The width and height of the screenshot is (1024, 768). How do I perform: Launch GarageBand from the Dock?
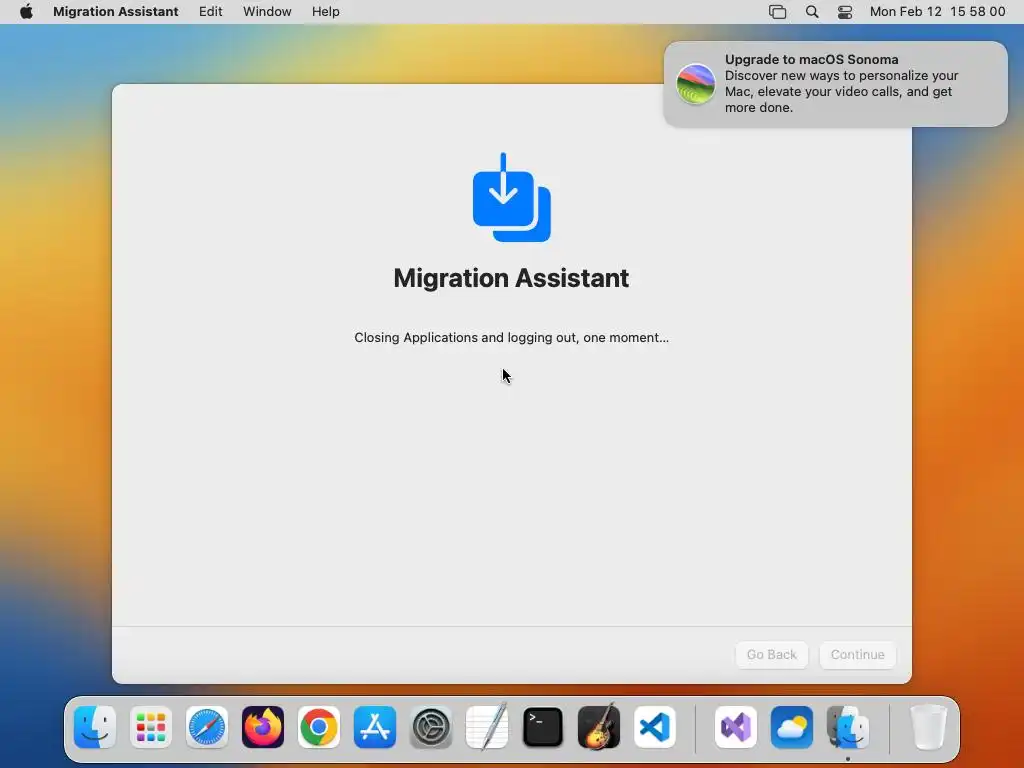click(599, 726)
